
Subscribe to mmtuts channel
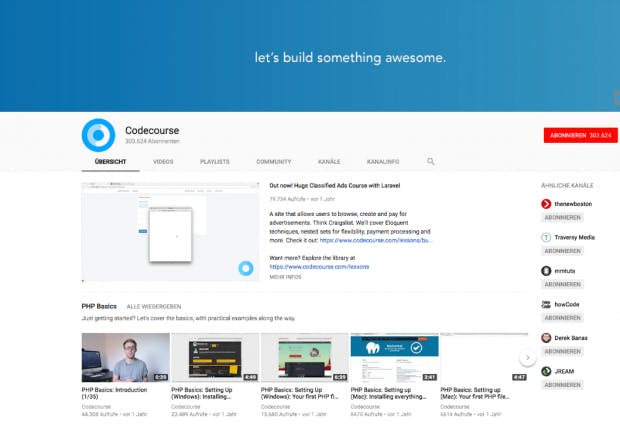pyautogui.click(x=562, y=284)
